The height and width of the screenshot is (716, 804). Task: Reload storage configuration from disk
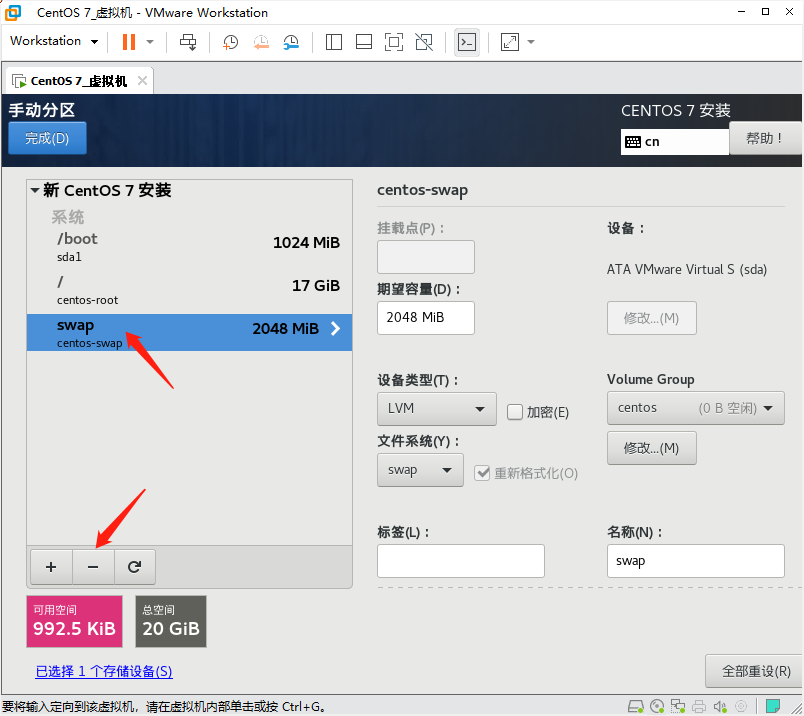point(134,567)
